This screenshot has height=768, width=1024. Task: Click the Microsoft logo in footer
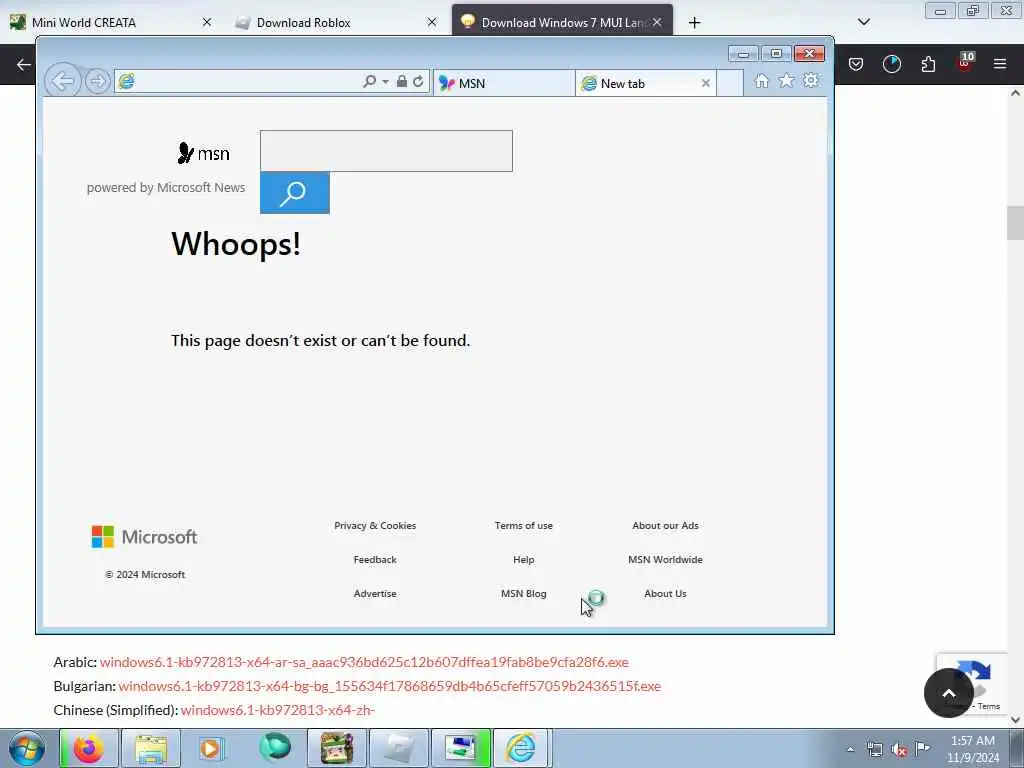(x=144, y=537)
